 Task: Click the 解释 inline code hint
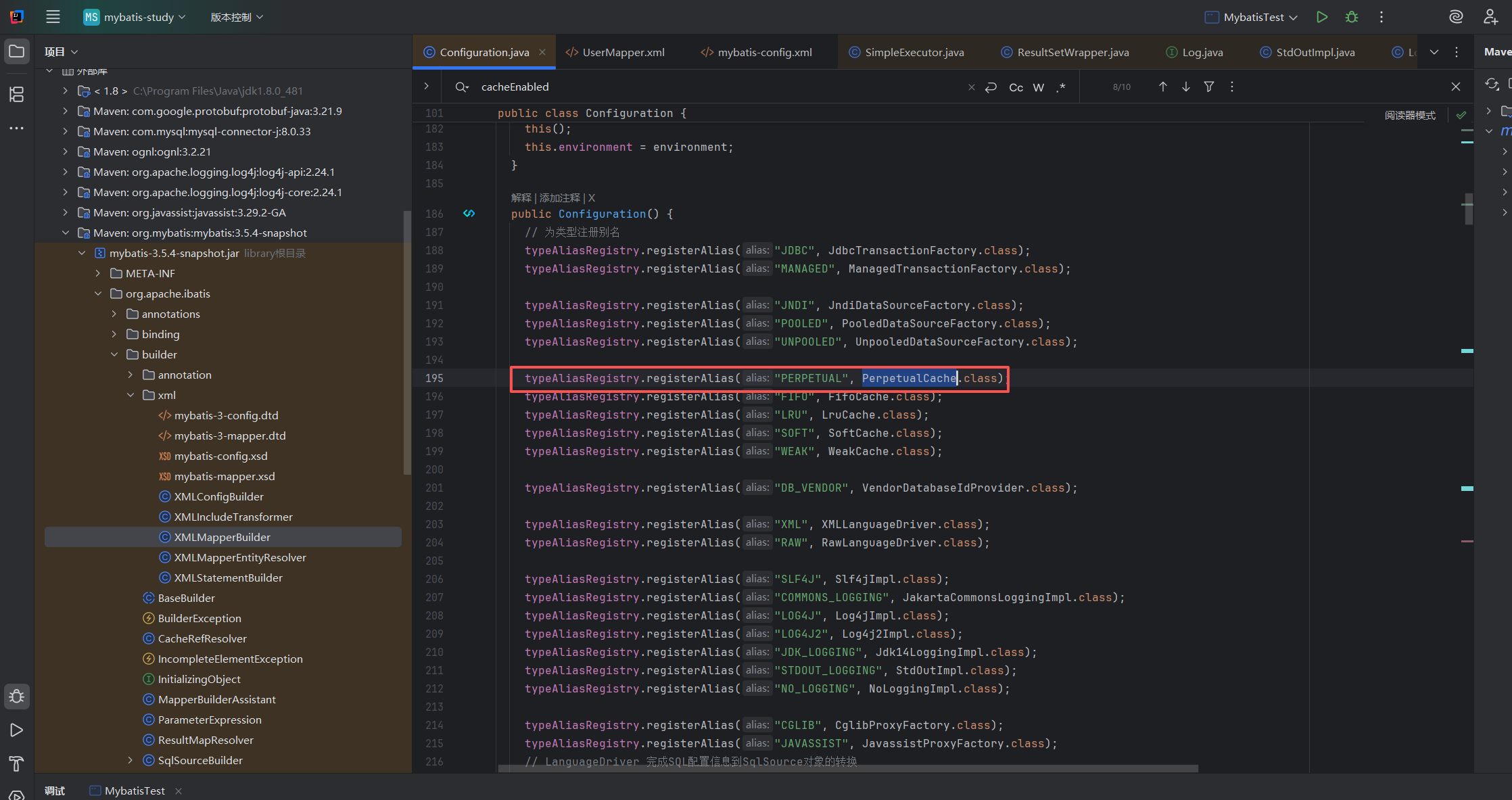pos(521,197)
